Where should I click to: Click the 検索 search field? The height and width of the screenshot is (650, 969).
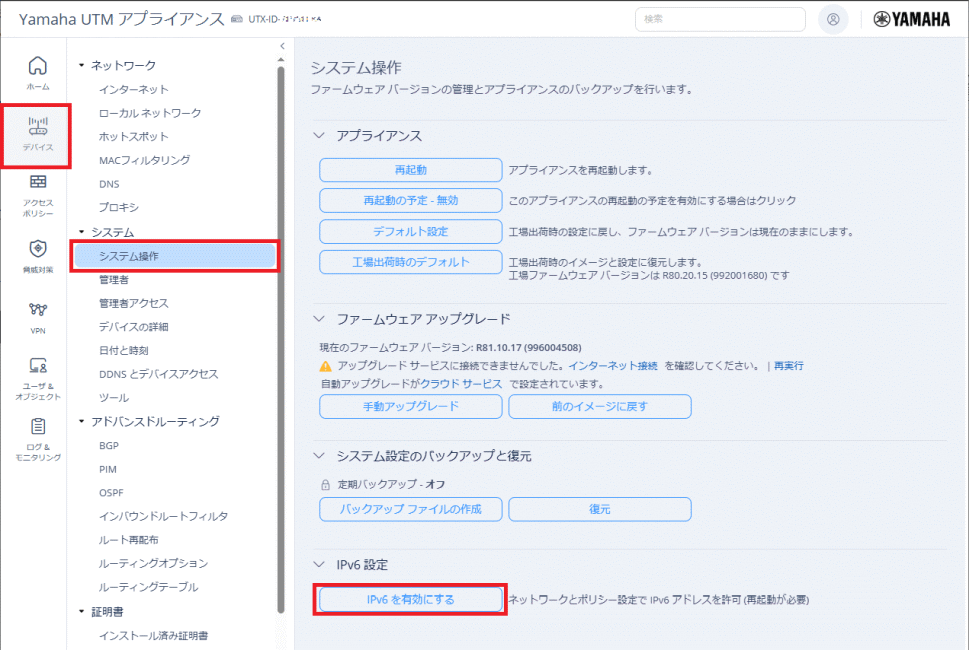point(719,19)
